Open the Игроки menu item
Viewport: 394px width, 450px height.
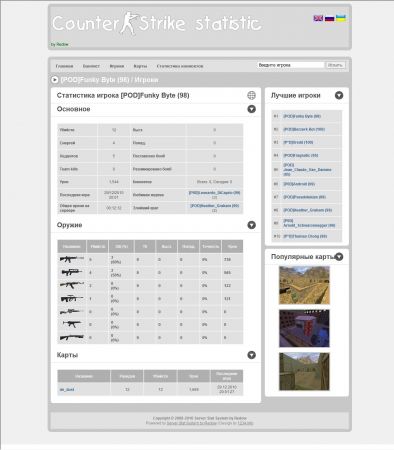pos(117,66)
